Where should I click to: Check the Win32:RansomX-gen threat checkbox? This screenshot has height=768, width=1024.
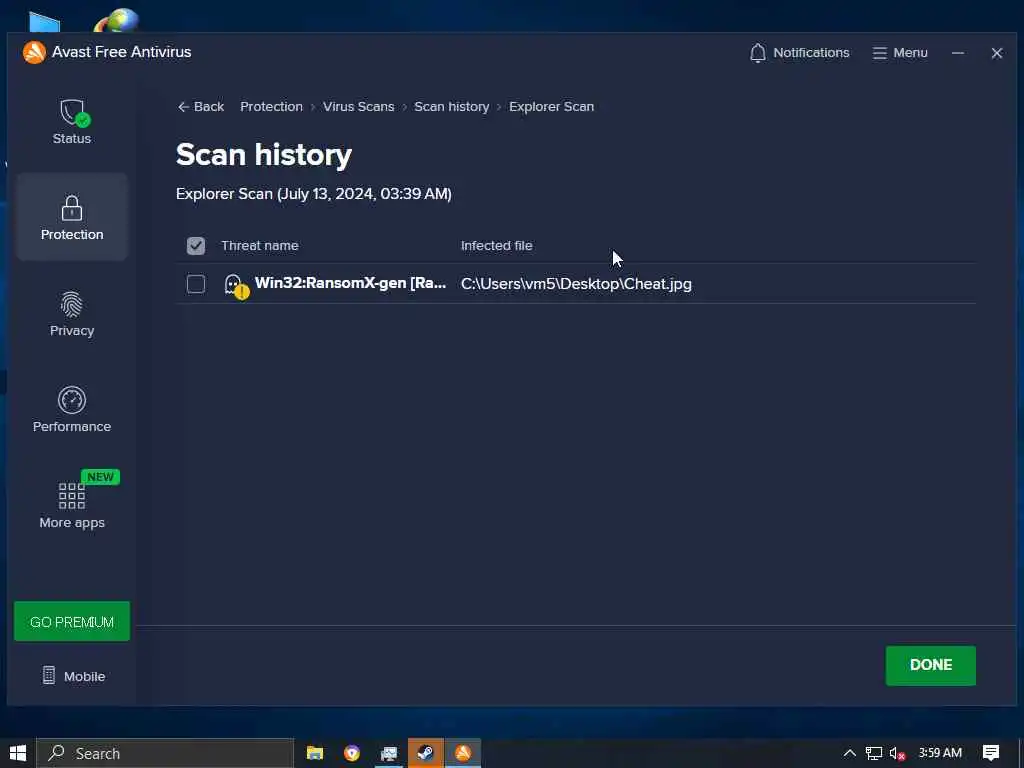196,284
